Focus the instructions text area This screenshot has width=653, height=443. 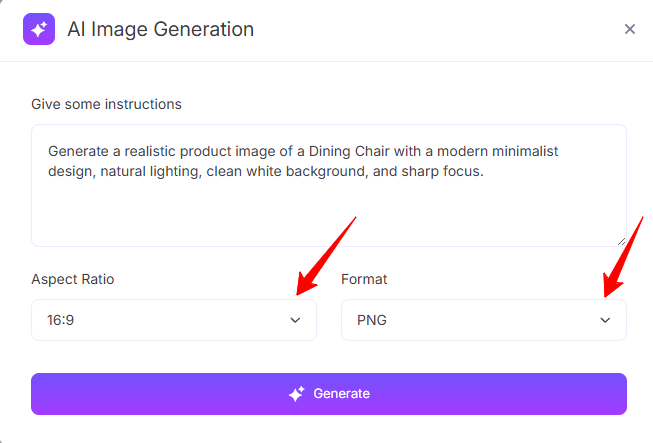[x=329, y=185]
